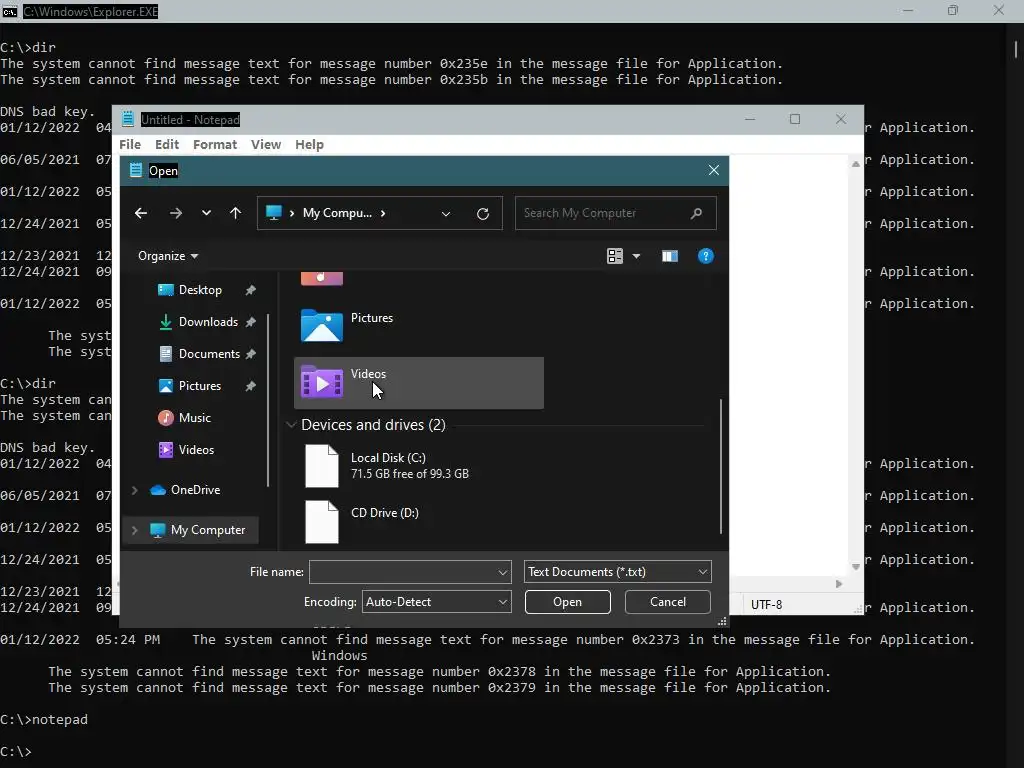The image size is (1024, 768).
Task: Select Documents in the navigation pane
Action: (209, 354)
